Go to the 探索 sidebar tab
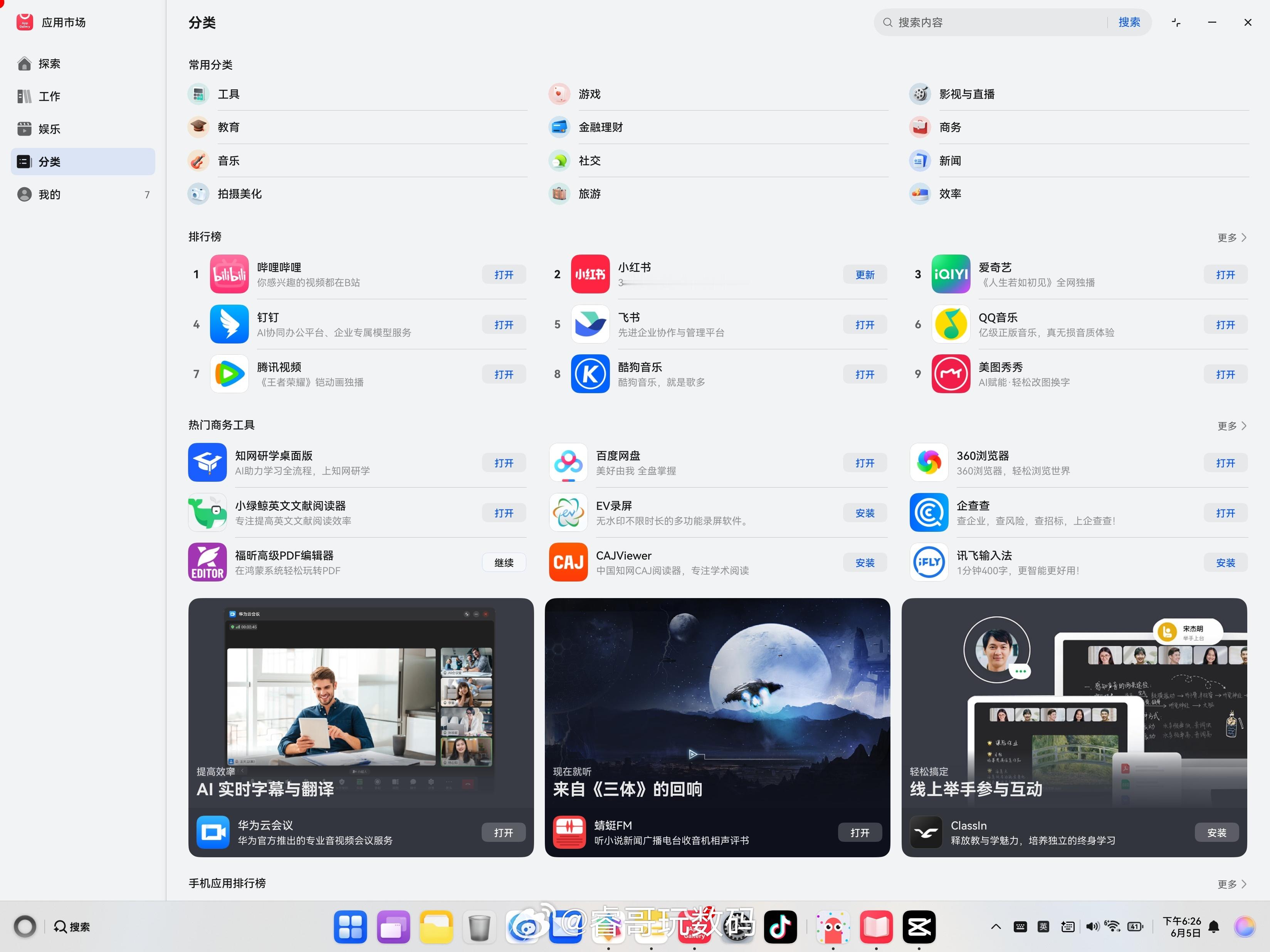The width and height of the screenshot is (1270, 952). pyautogui.click(x=83, y=64)
